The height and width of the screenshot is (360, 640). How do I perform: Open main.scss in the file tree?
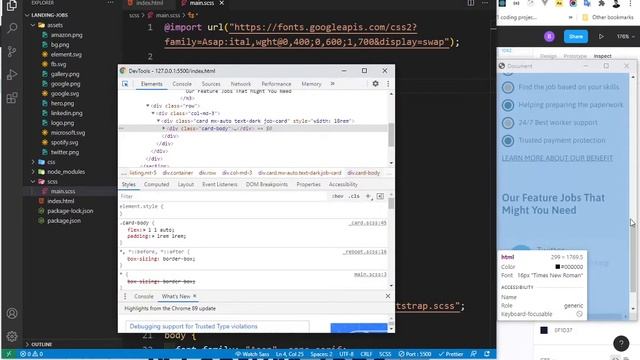62,191
